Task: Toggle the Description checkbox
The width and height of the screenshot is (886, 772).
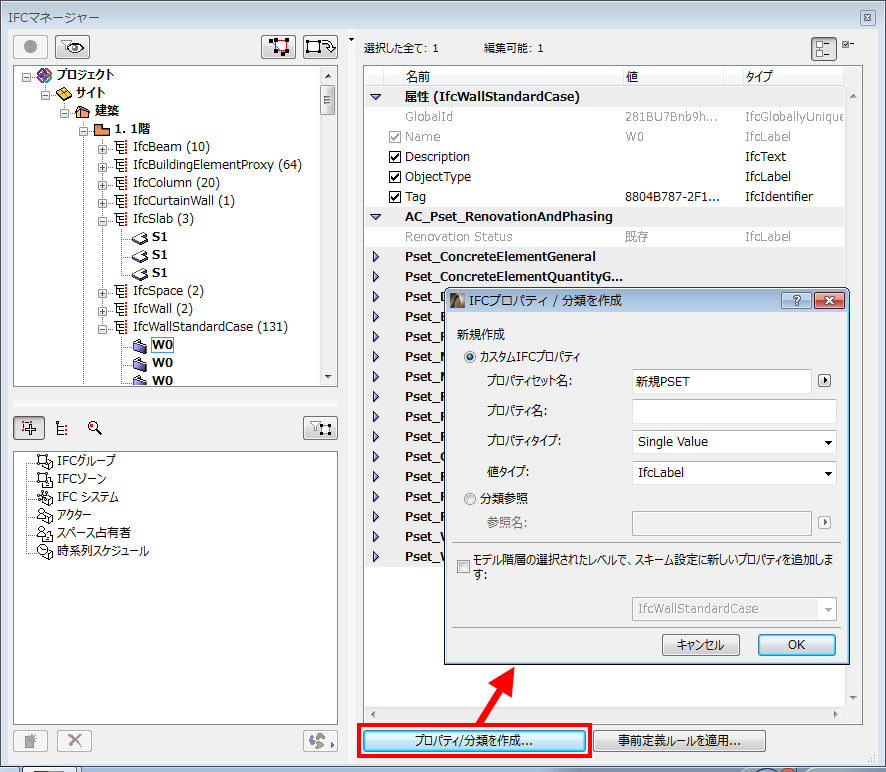Action: coord(395,157)
